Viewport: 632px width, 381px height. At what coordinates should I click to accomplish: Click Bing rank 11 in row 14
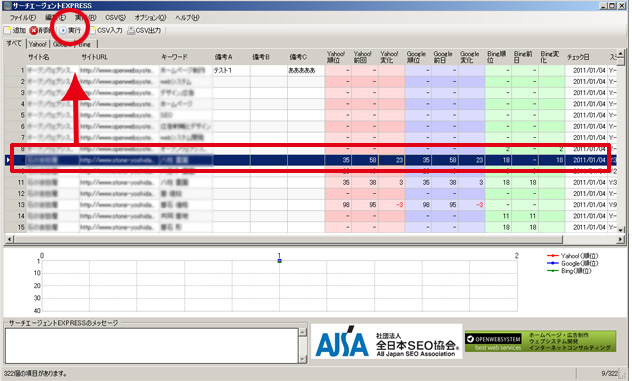point(498,216)
